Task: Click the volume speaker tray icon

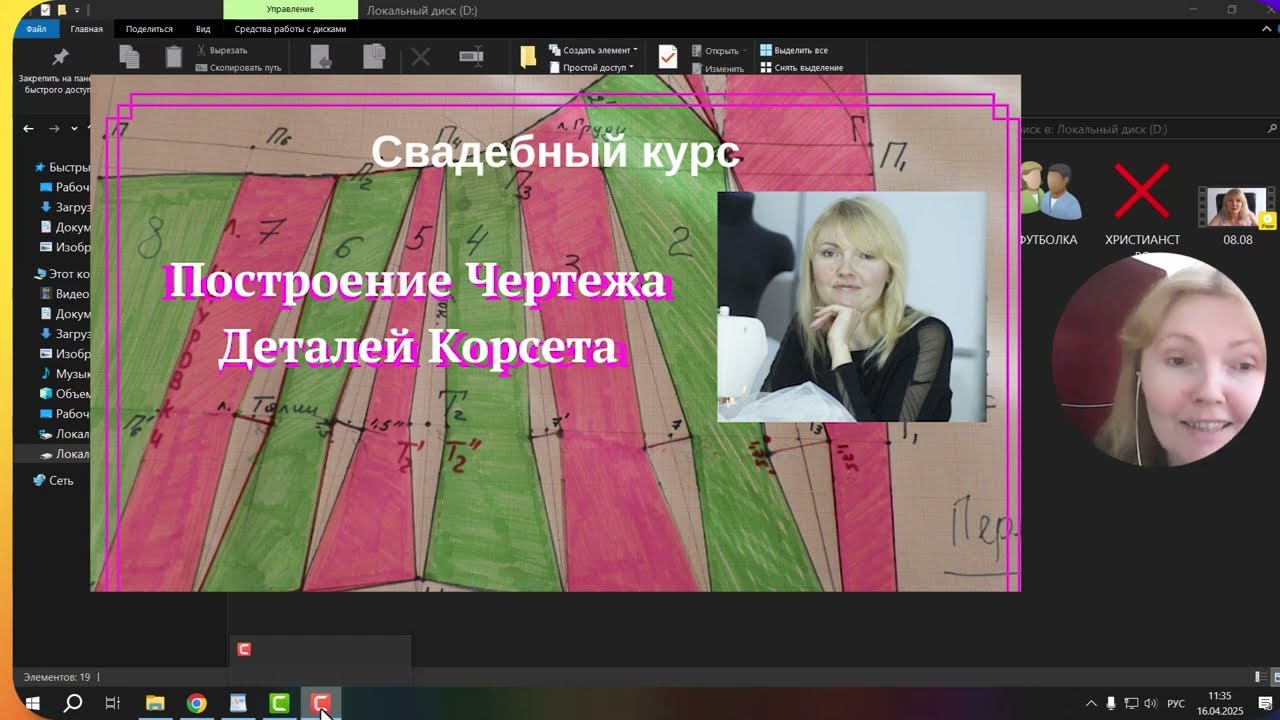Action: point(1150,703)
